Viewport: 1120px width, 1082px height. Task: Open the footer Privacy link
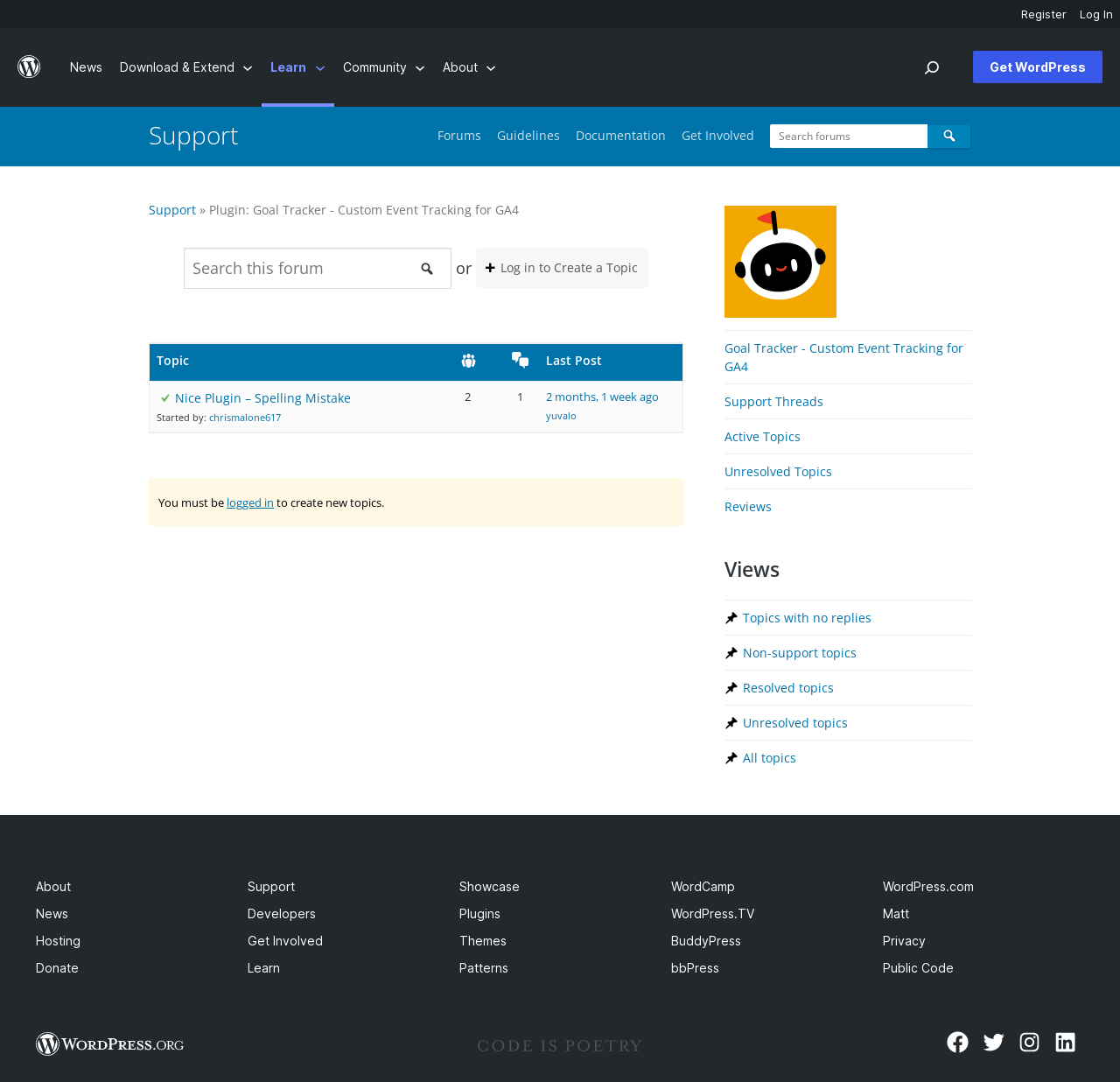click(904, 941)
